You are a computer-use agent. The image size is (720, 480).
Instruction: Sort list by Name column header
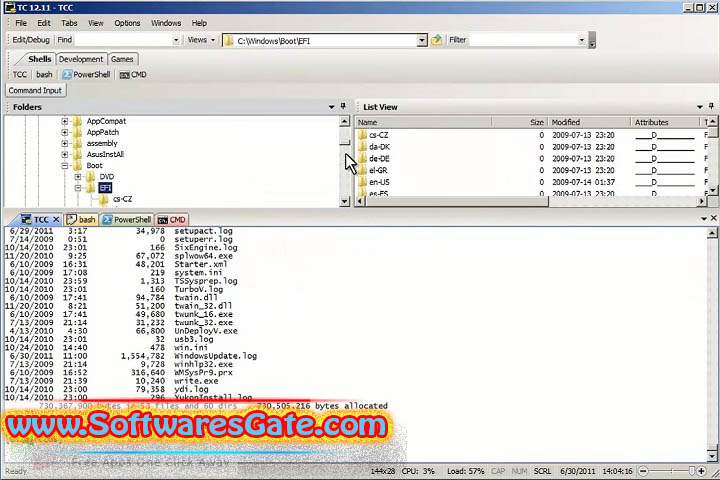coord(423,122)
